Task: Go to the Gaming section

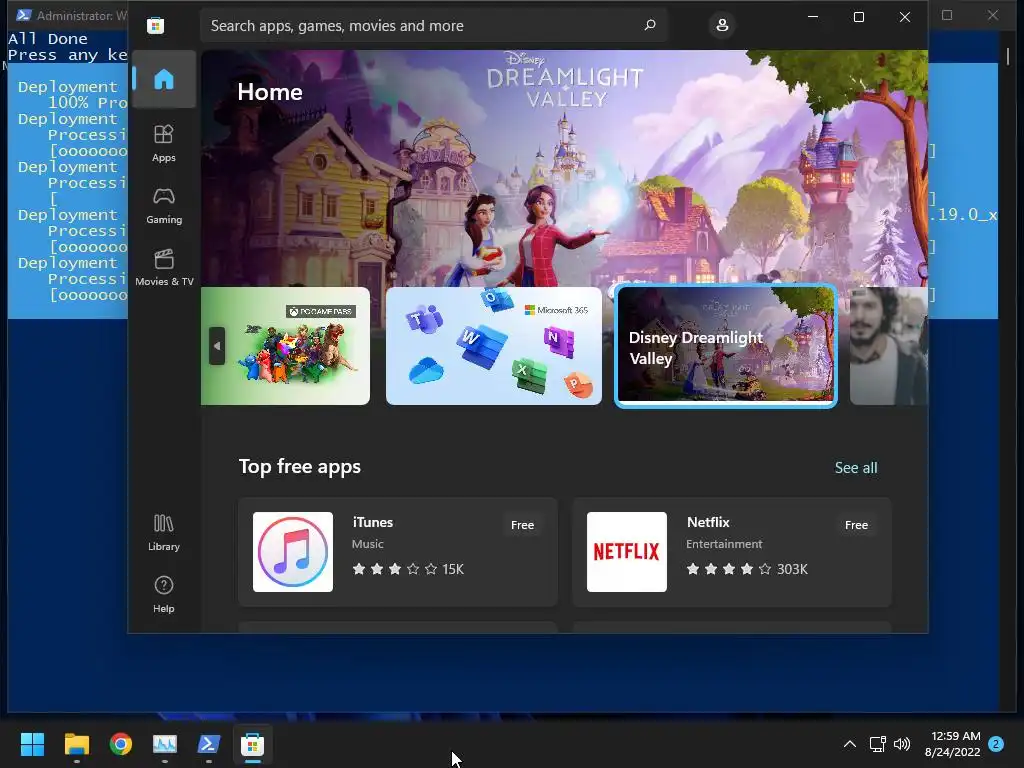Action: pos(164,206)
